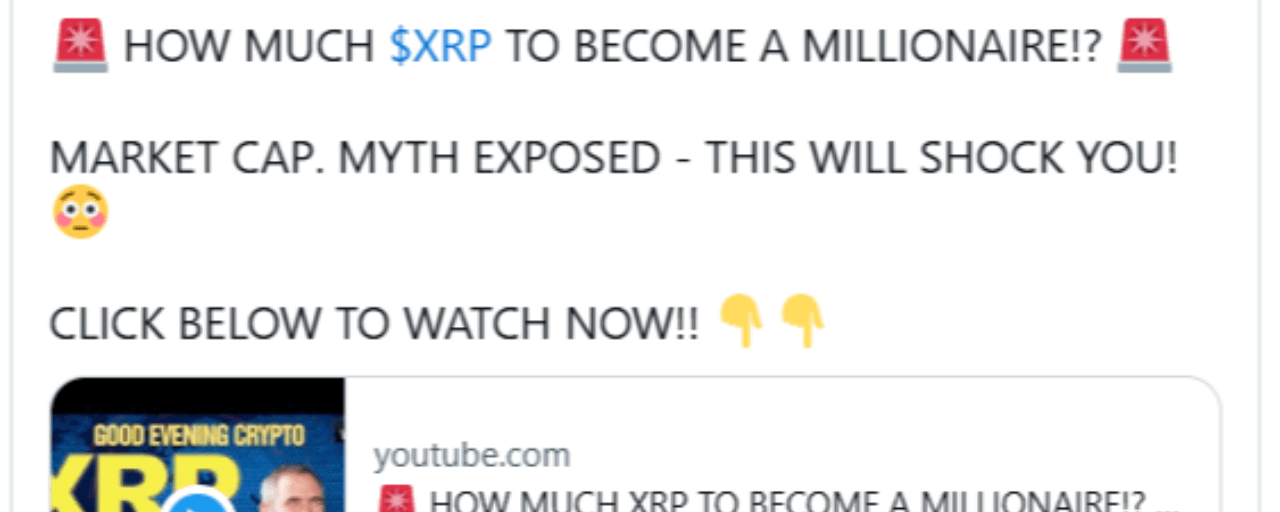The image size is (1280, 512).
Task: Play the video from the thumbnail play button
Action: [197, 501]
